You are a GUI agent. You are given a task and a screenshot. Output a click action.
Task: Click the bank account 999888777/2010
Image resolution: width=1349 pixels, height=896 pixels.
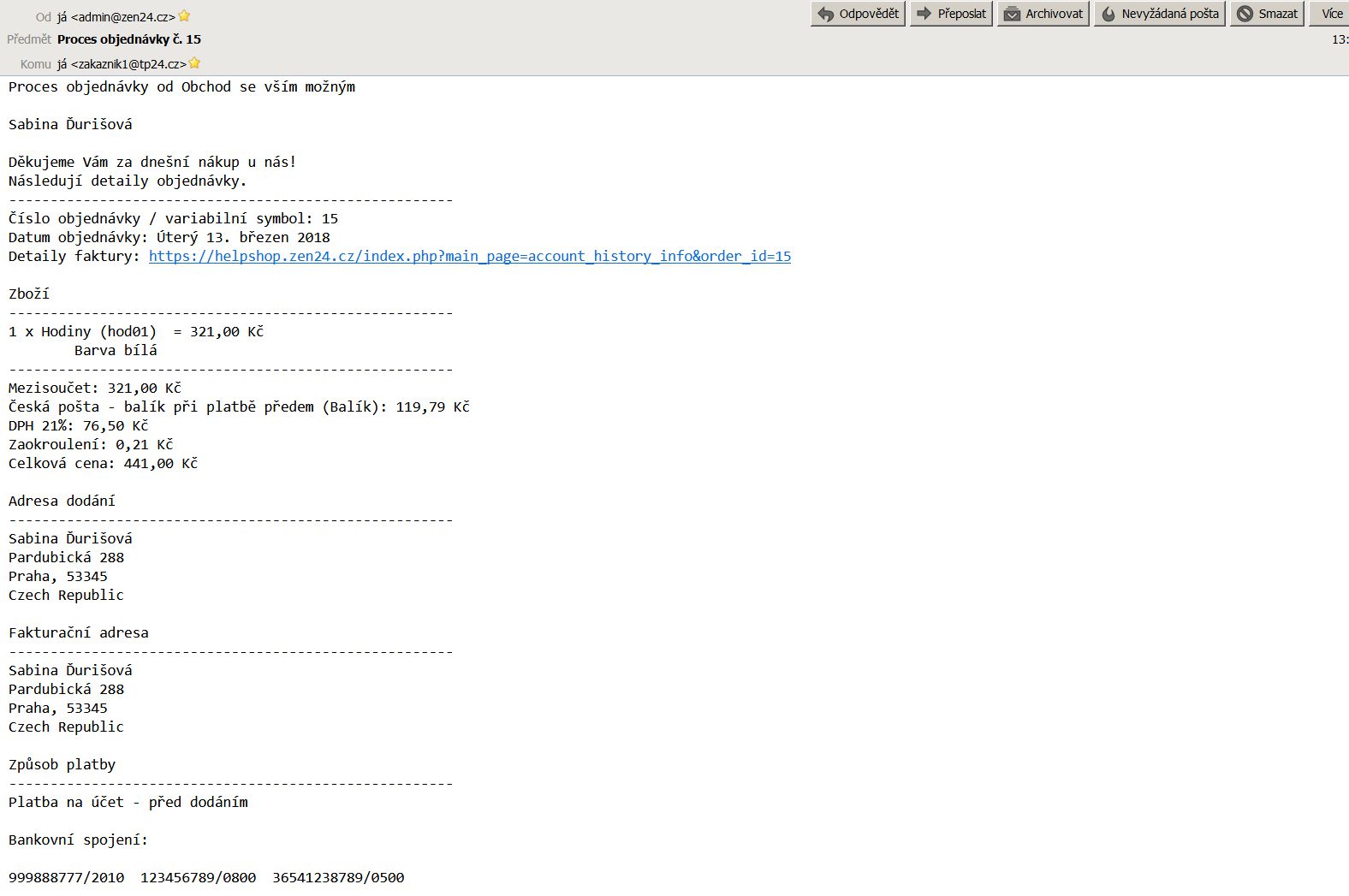tap(66, 877)
